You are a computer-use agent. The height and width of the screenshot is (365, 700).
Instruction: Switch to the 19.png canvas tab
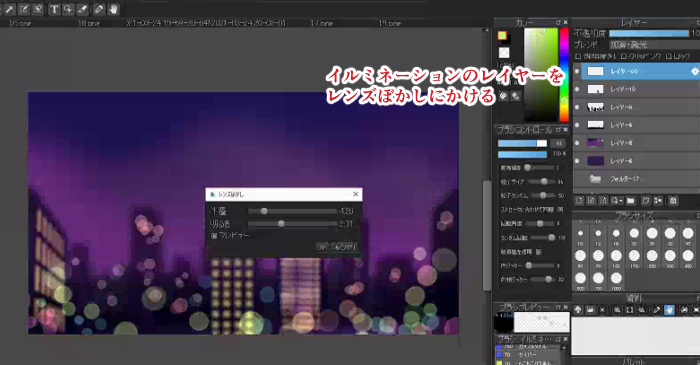389,23
